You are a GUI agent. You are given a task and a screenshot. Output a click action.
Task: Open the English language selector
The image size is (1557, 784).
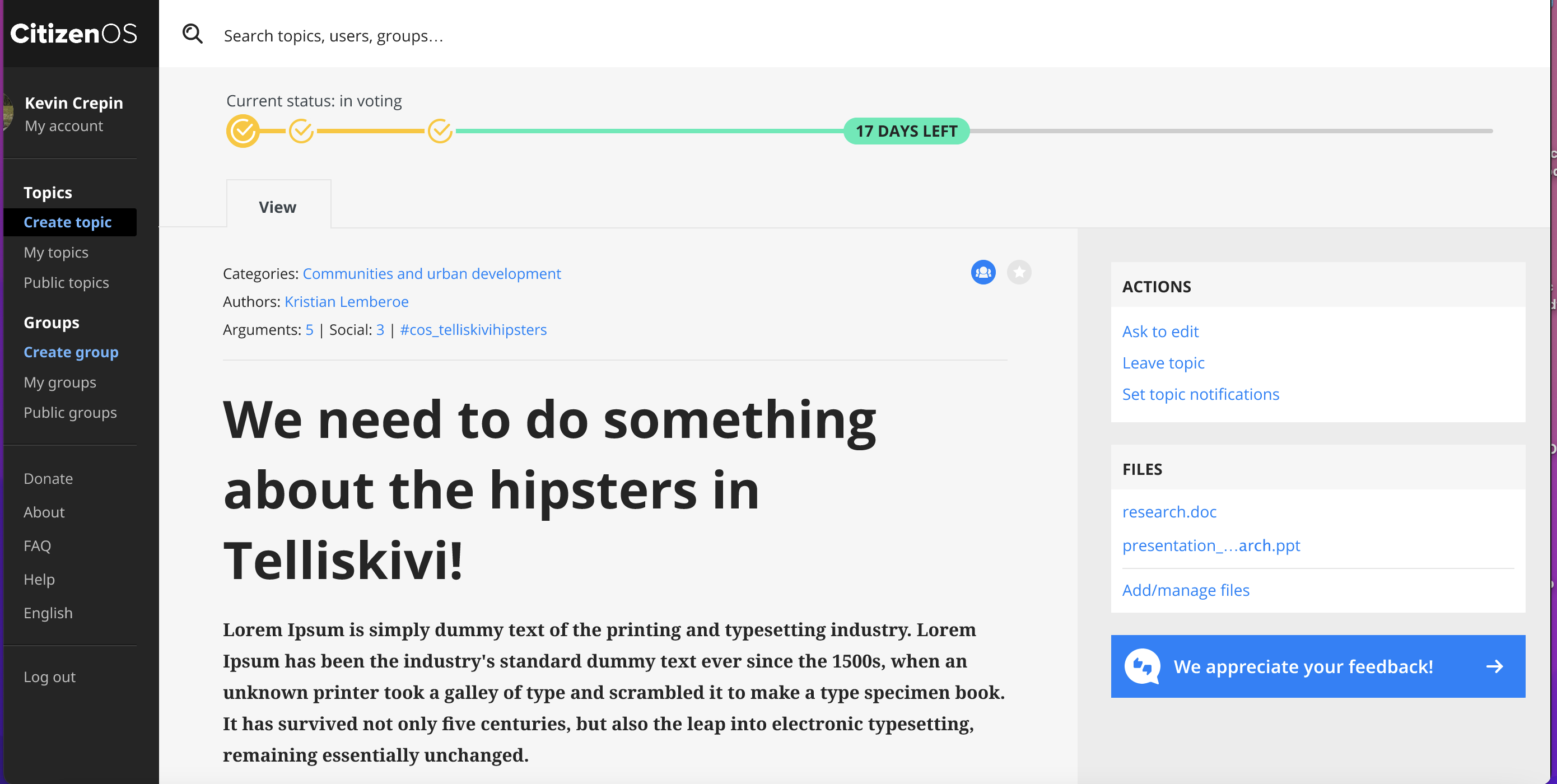coord(48,612)
